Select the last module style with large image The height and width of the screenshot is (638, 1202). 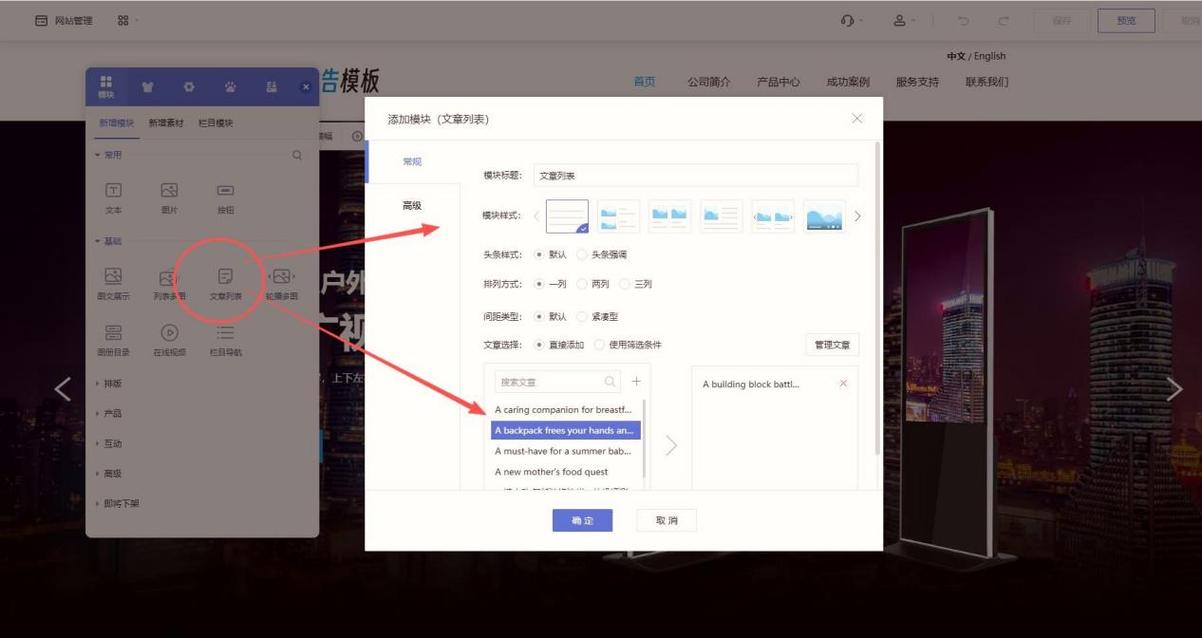pyautogui.click(x=824, y=216)
